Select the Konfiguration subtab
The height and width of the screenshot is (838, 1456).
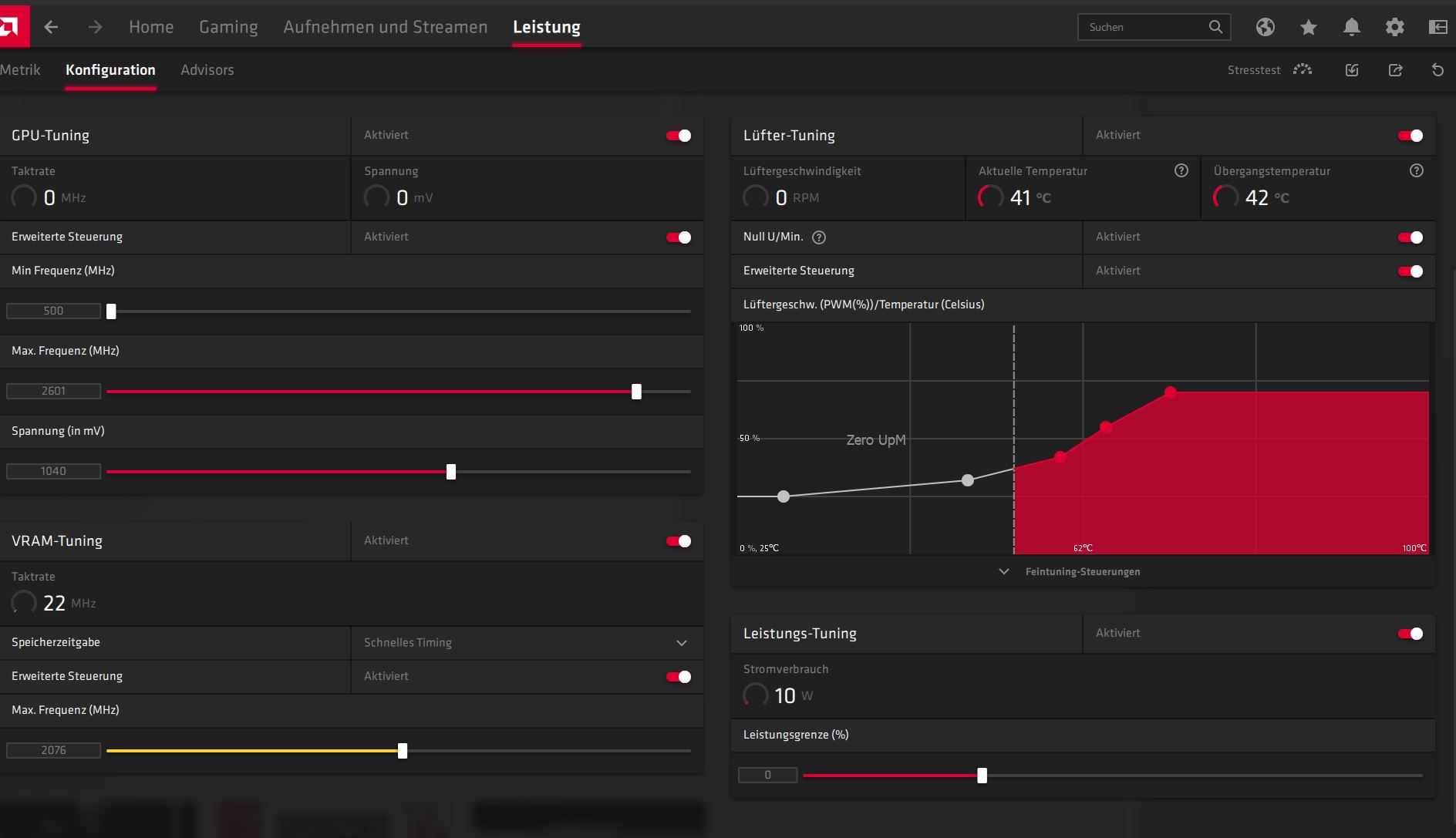coord(110,69)
